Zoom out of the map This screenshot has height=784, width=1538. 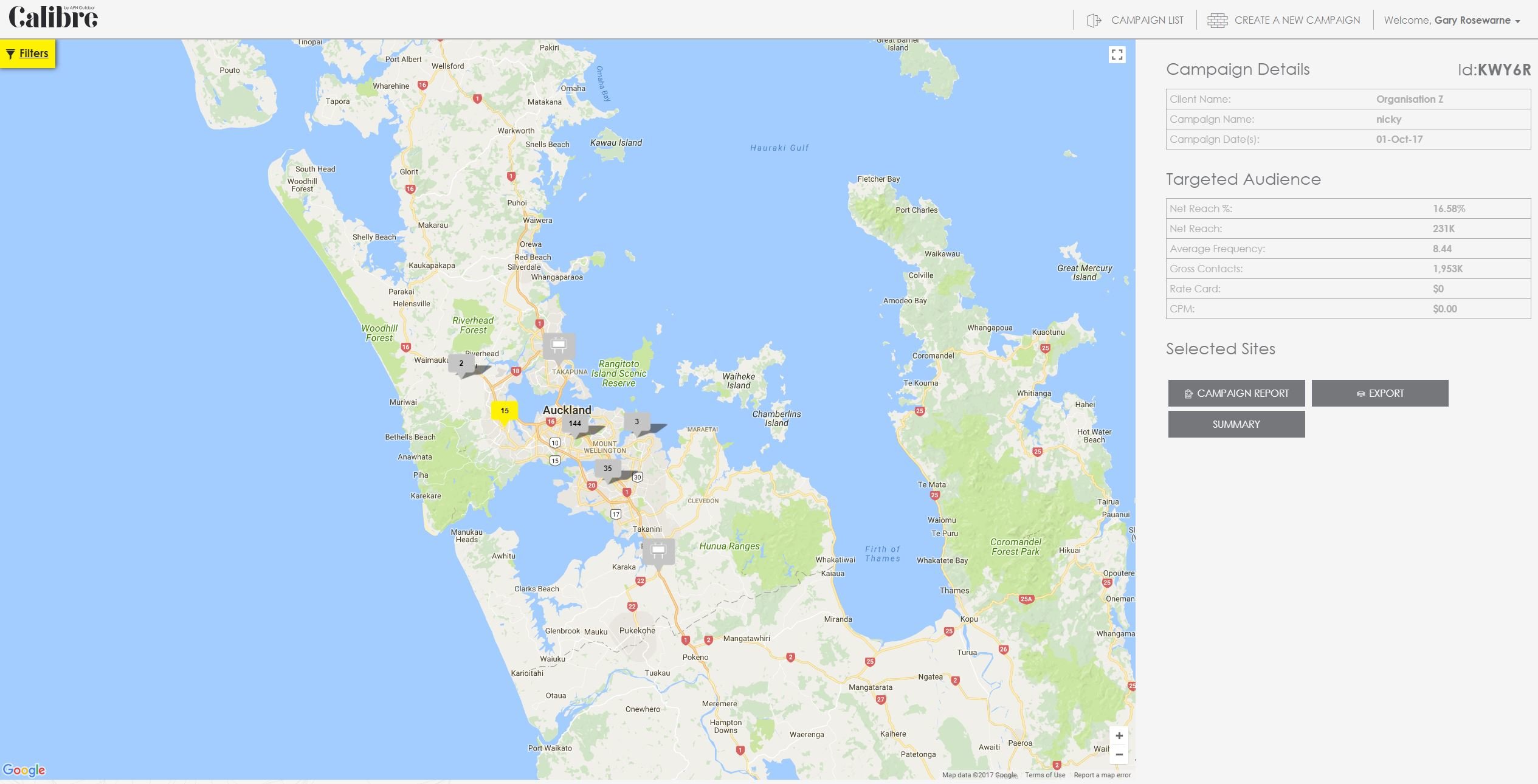click(x=1119, y=755)
